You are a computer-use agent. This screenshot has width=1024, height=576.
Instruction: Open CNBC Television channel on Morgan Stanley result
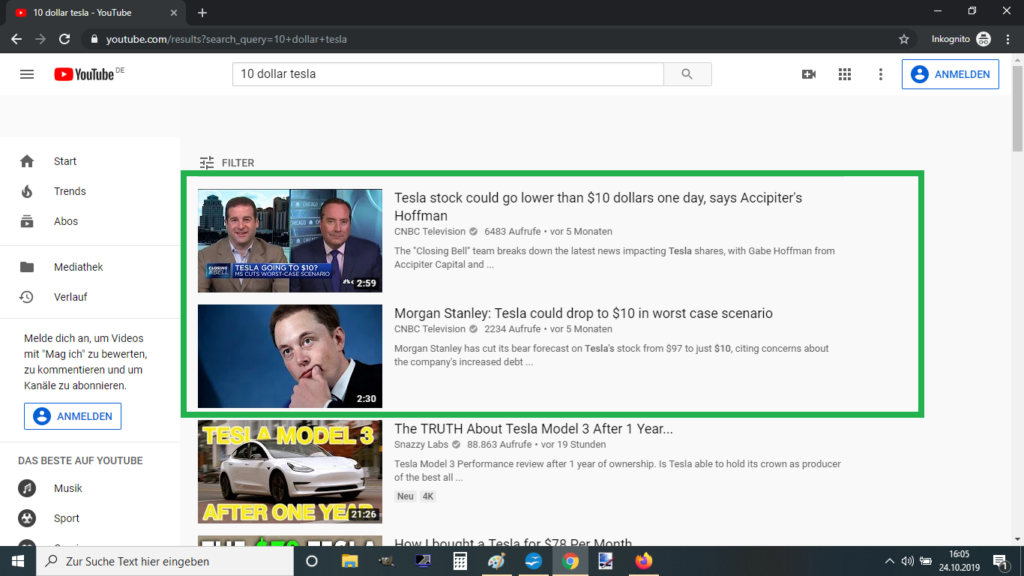pos(430,329)
